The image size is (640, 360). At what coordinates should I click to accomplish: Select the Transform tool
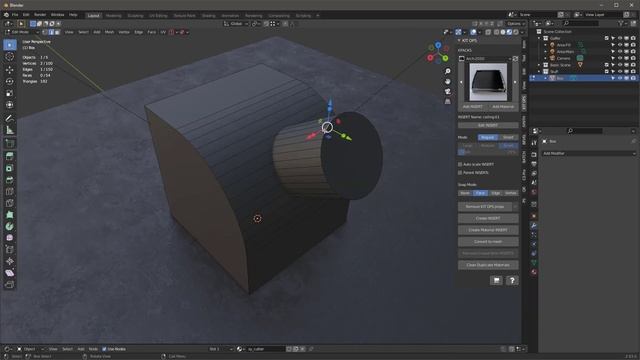tap(10, 105)
